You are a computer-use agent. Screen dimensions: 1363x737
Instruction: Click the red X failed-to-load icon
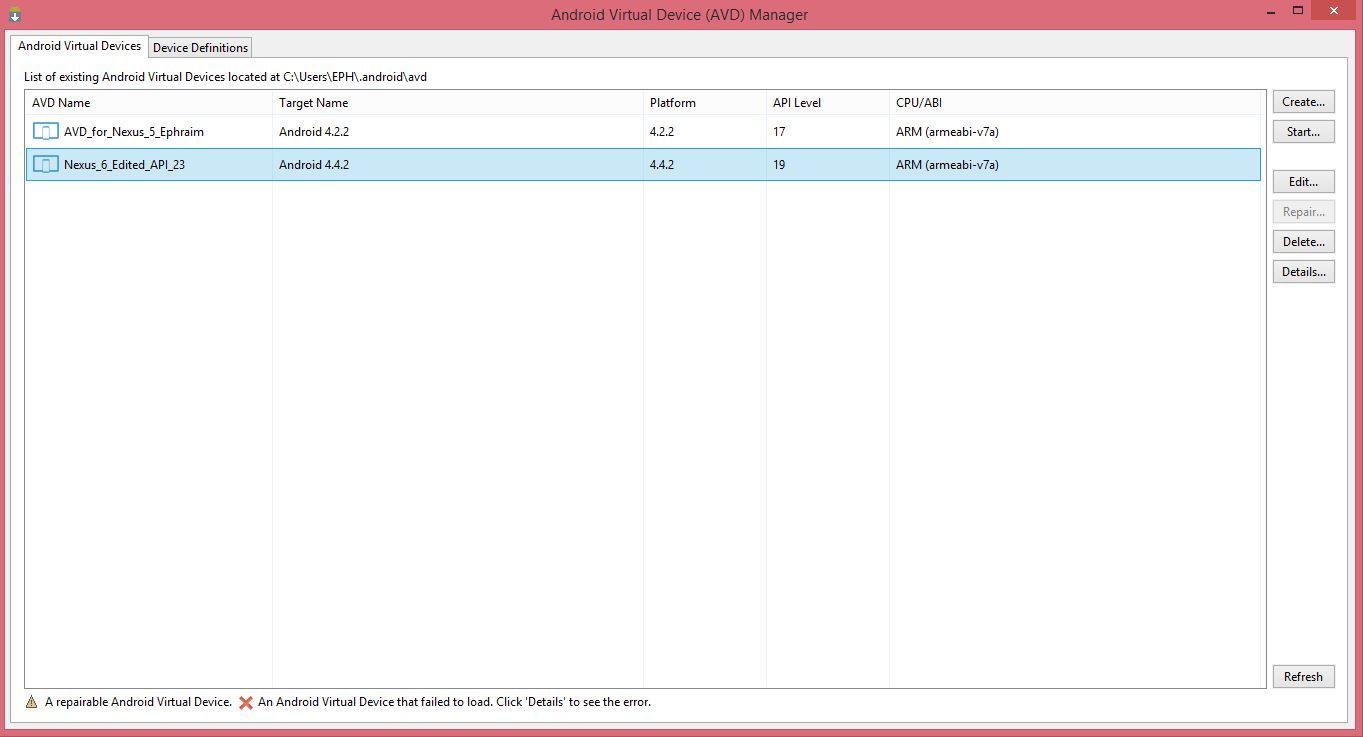pyautogui.click(x=245, y=702)
